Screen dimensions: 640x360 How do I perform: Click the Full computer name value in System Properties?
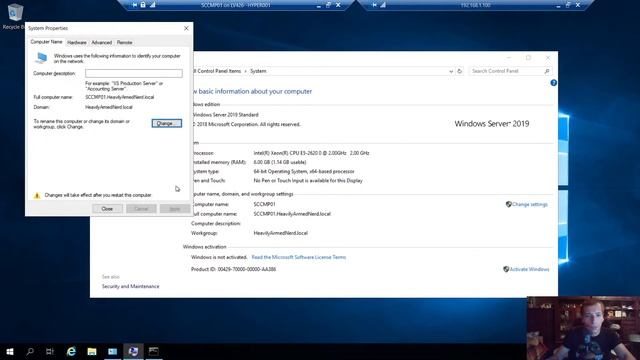120,97
